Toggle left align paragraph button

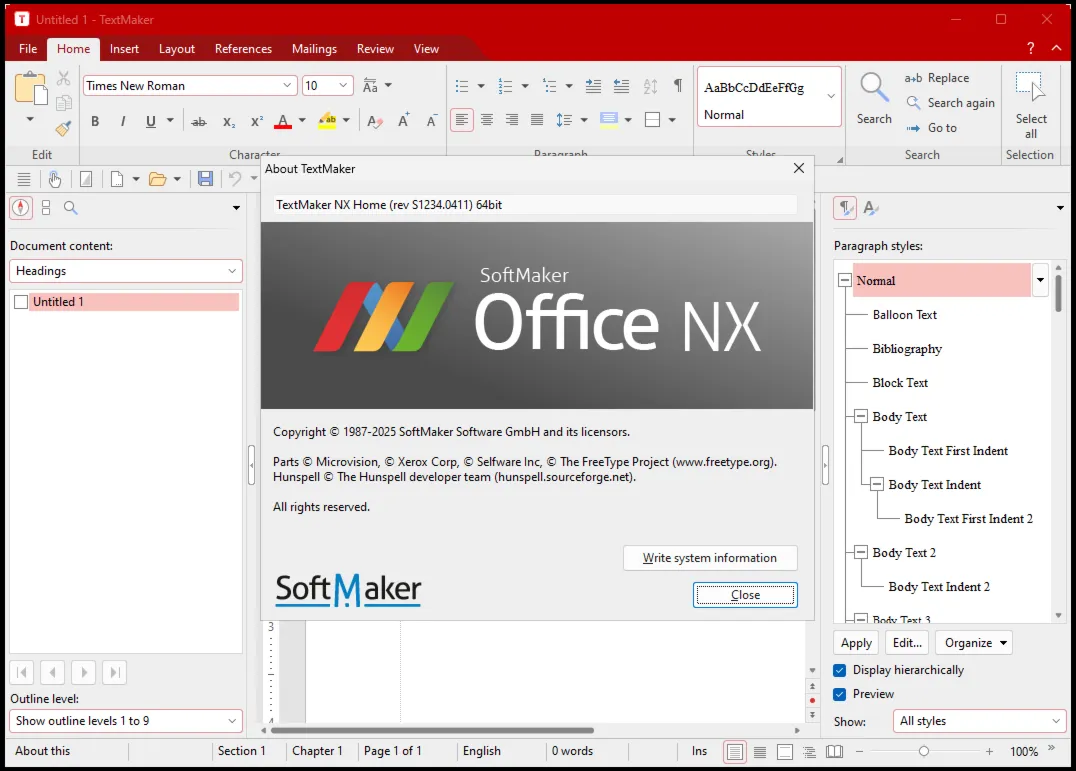coord(462,120)
